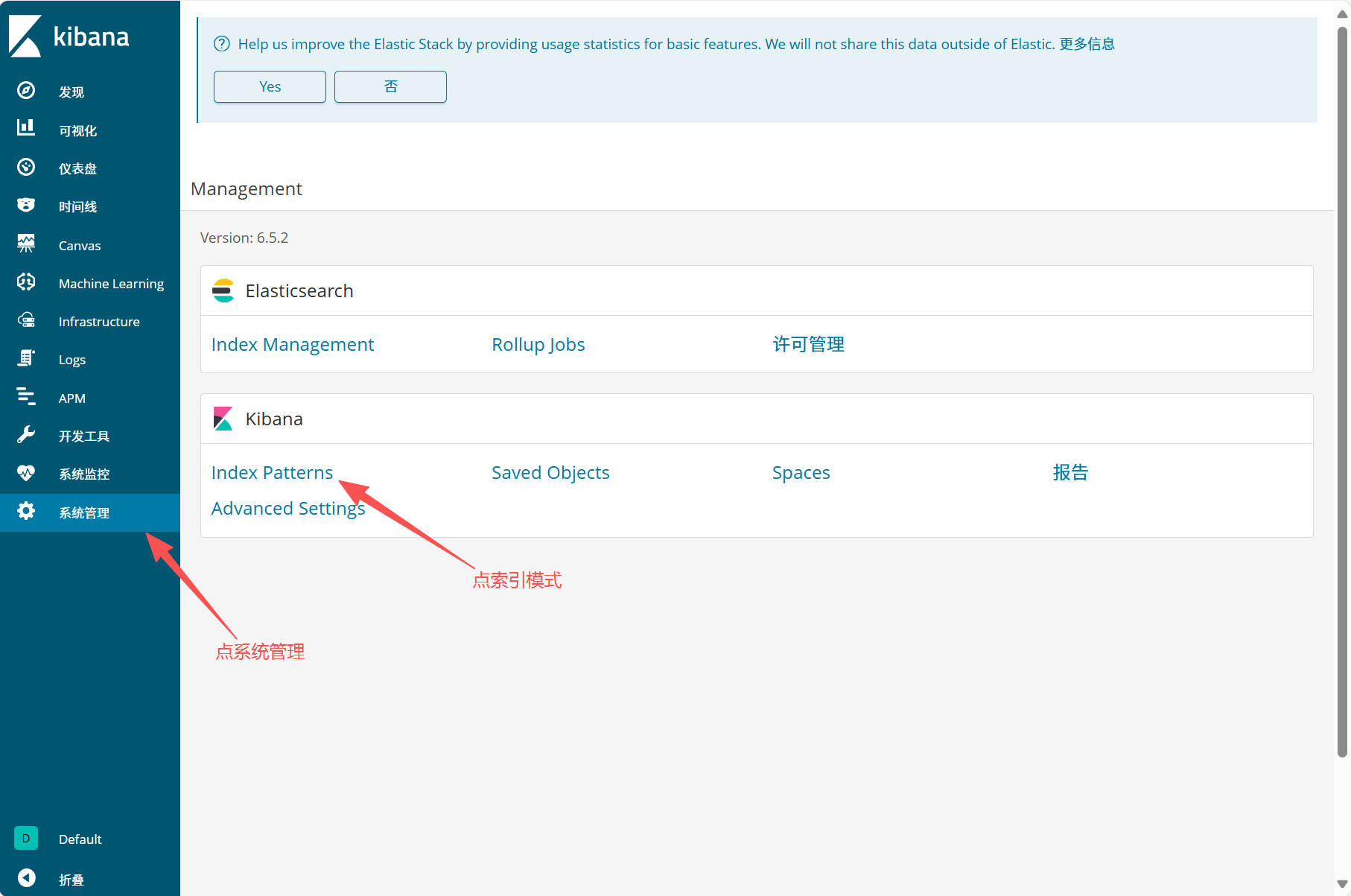Go to Logs label in the sidebar
Viewport: 1351px width, 896px height.
[72, 360]
